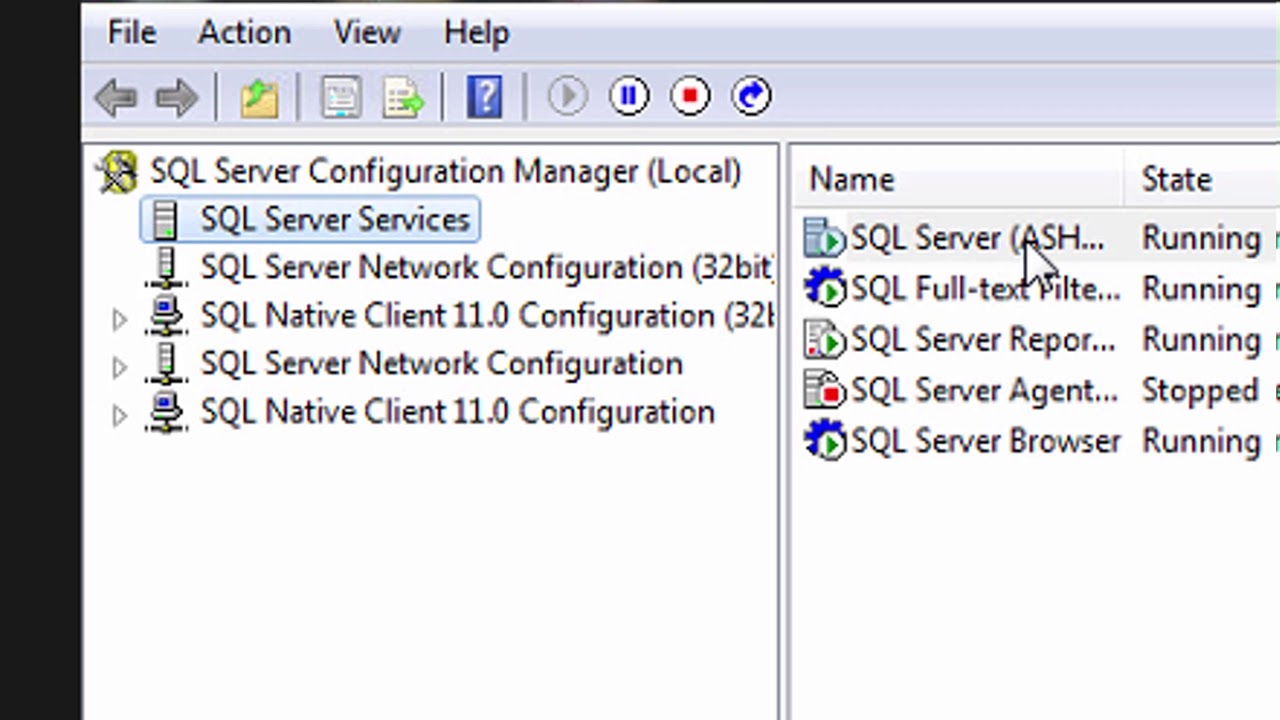Select SQL Native Client 11.0 Configuration (non-32bit) node

[457, 412]
